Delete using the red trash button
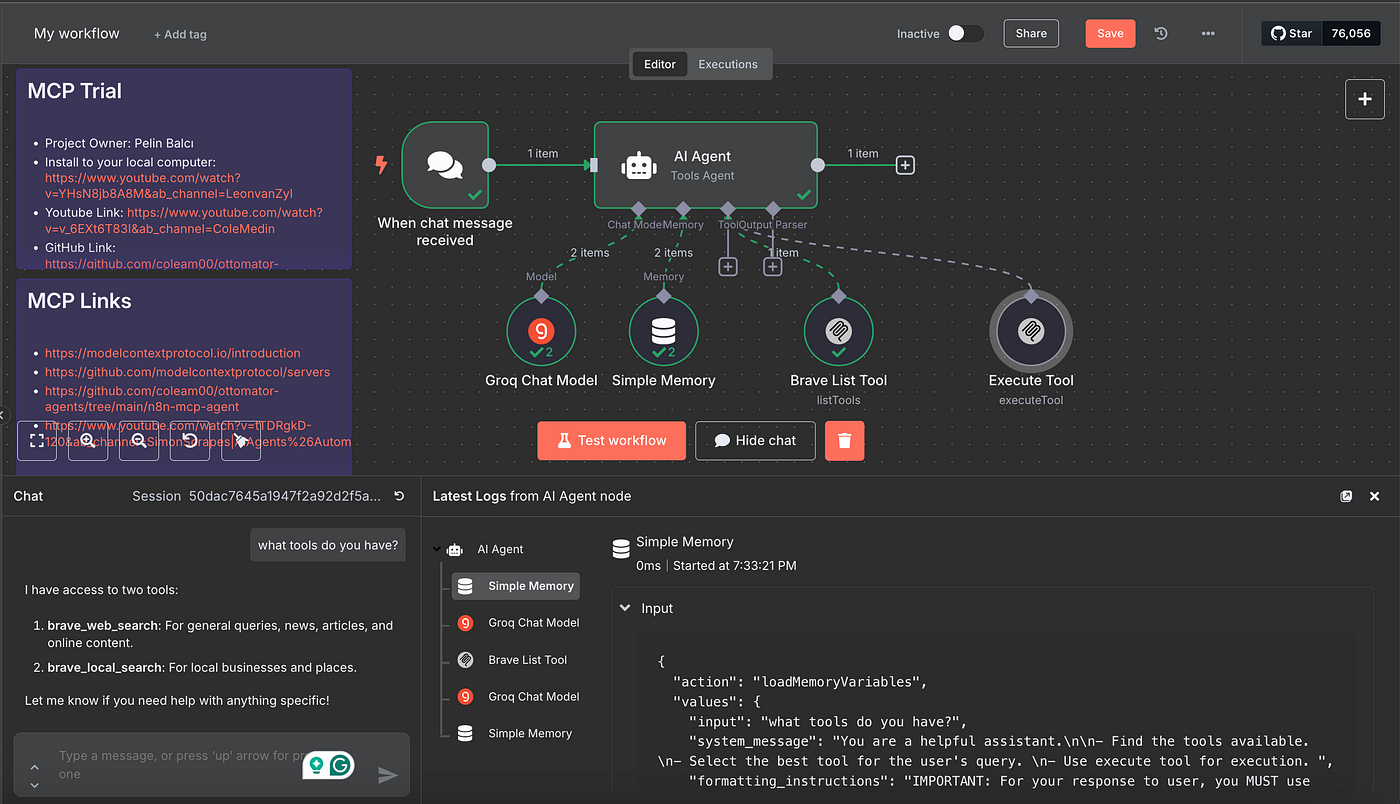The image size is (1400, 804). [844, 441]
